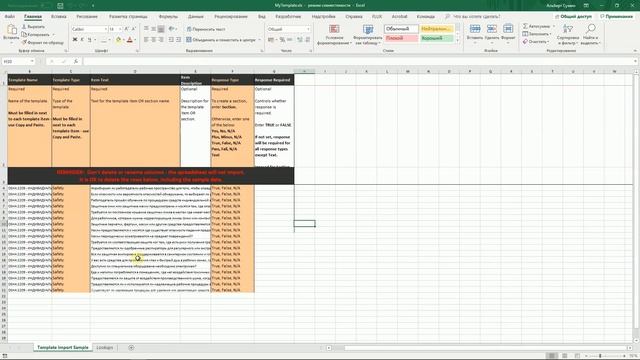
Task: Click the Copy (Копировать) button
Action: 36,34
